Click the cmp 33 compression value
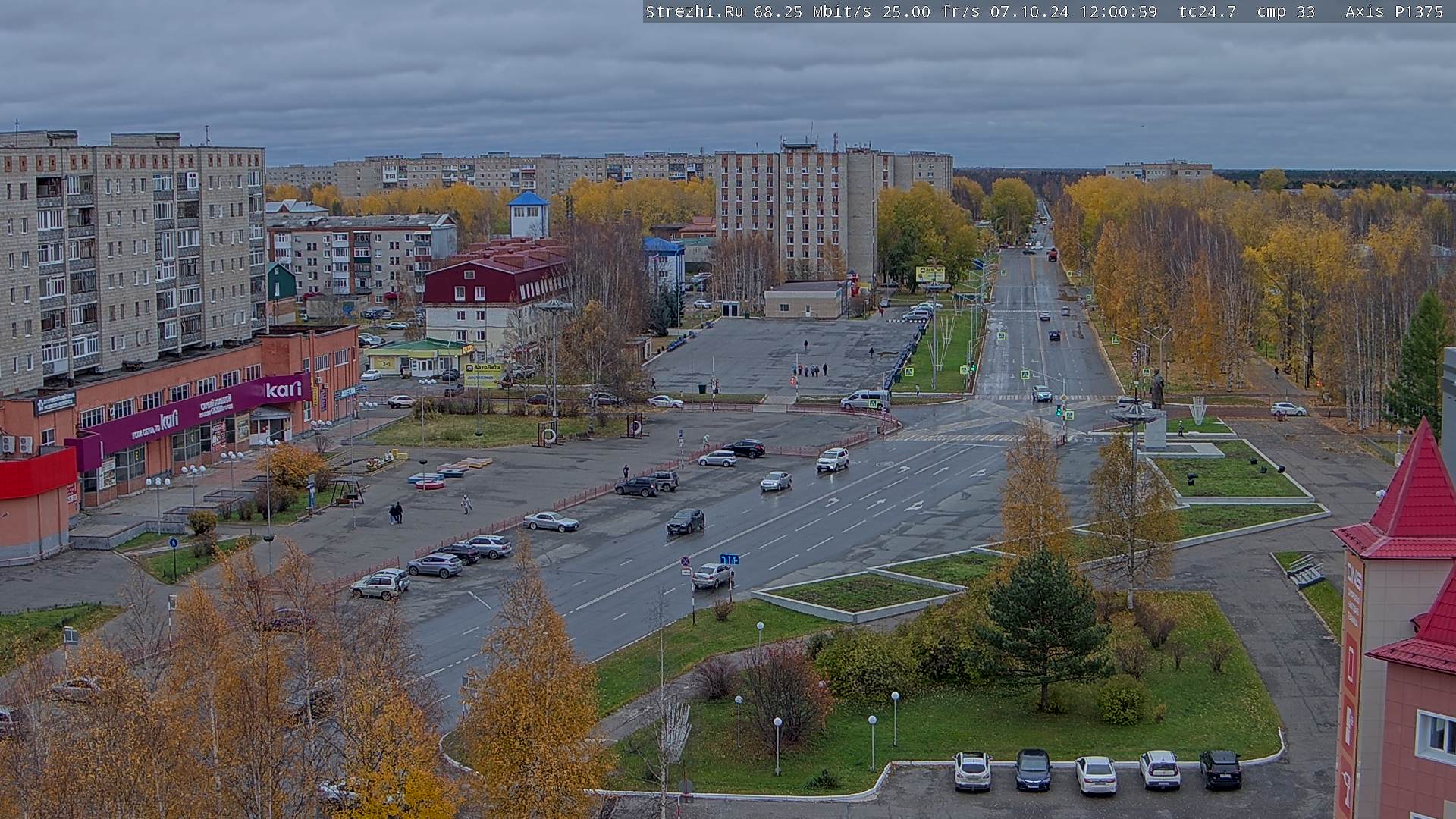This screenshot has height=819, width=1456. click(1286, 11)
